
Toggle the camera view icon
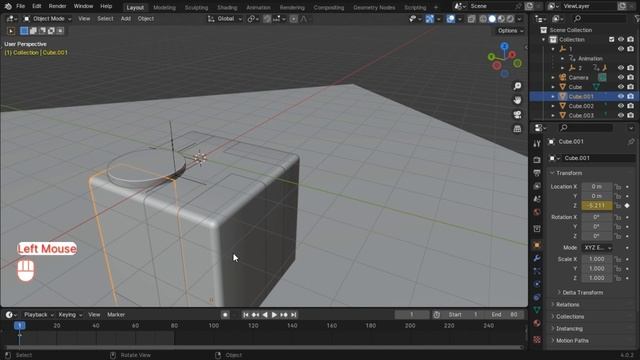[x=518, y=114]
